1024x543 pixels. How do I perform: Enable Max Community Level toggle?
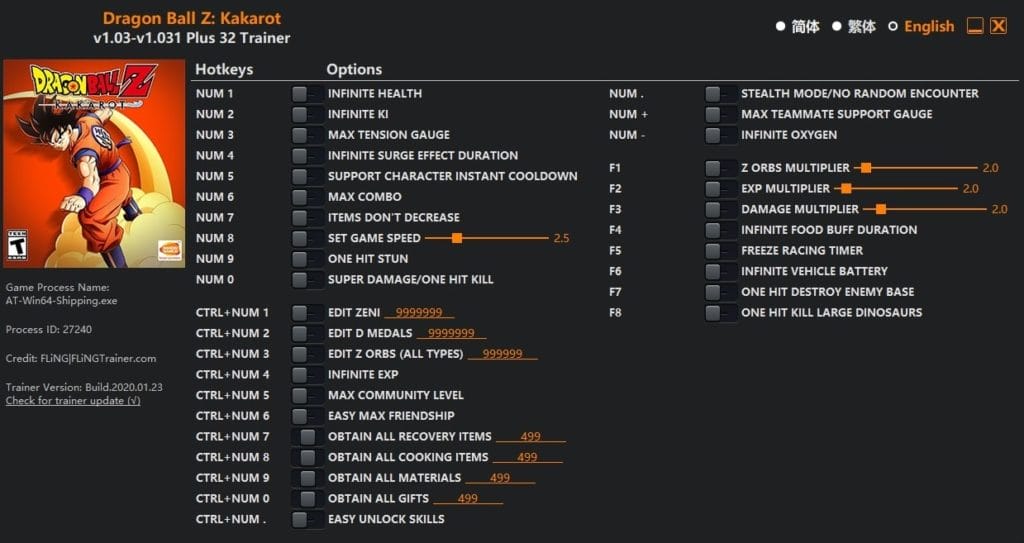pos(307,395)
